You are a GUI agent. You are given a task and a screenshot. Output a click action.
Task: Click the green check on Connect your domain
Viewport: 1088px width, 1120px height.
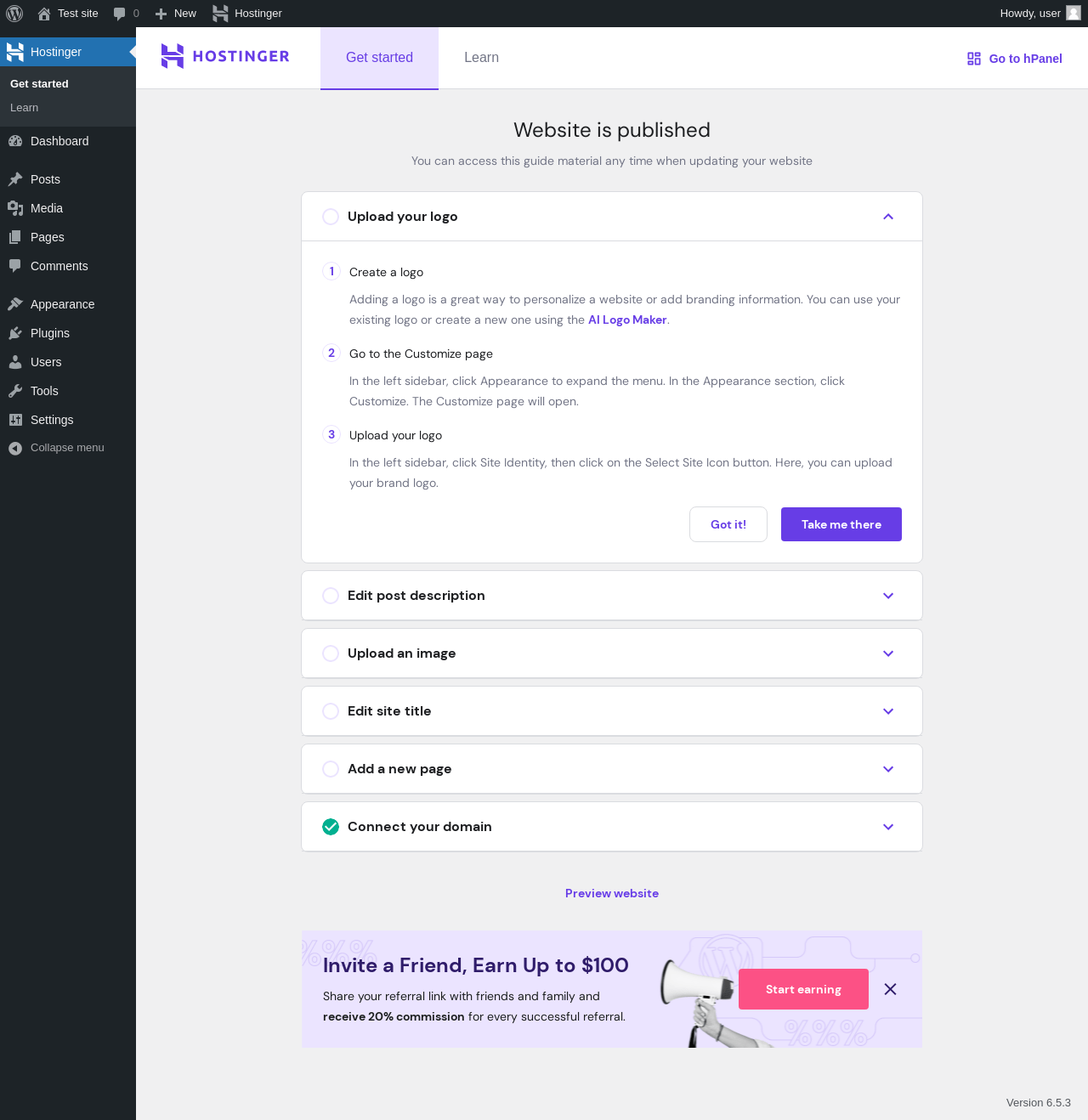(331, 827)
